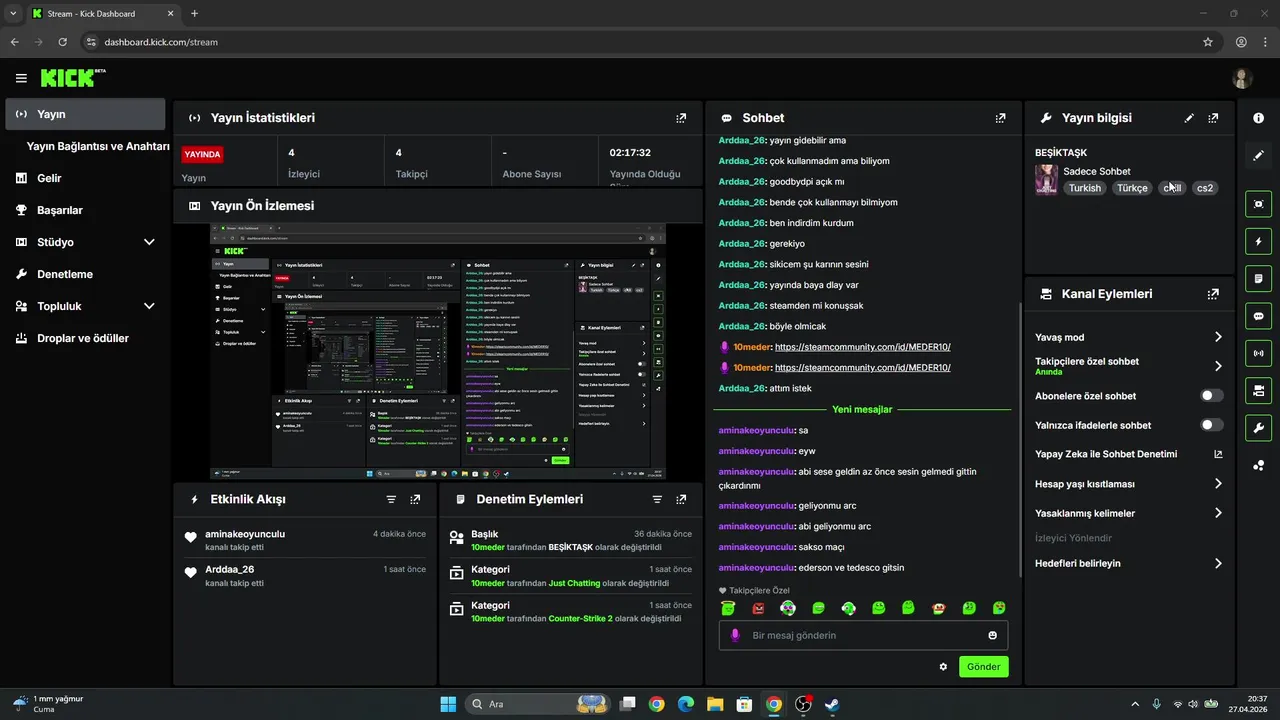This screenshot has width=1280, height=720.
Task: Click the message input field Bir mesaj gönderin
Action: 863,635
